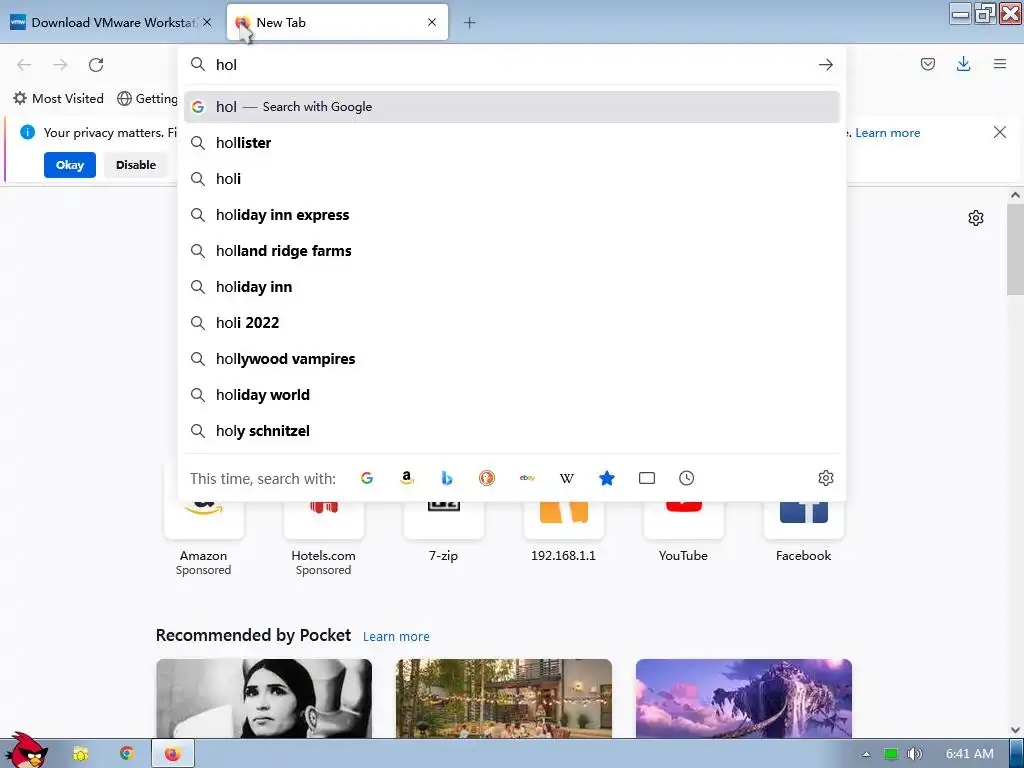Open Save to Pocket icon
Viewport: 1024px width, 768px height.
pos(927,64)
